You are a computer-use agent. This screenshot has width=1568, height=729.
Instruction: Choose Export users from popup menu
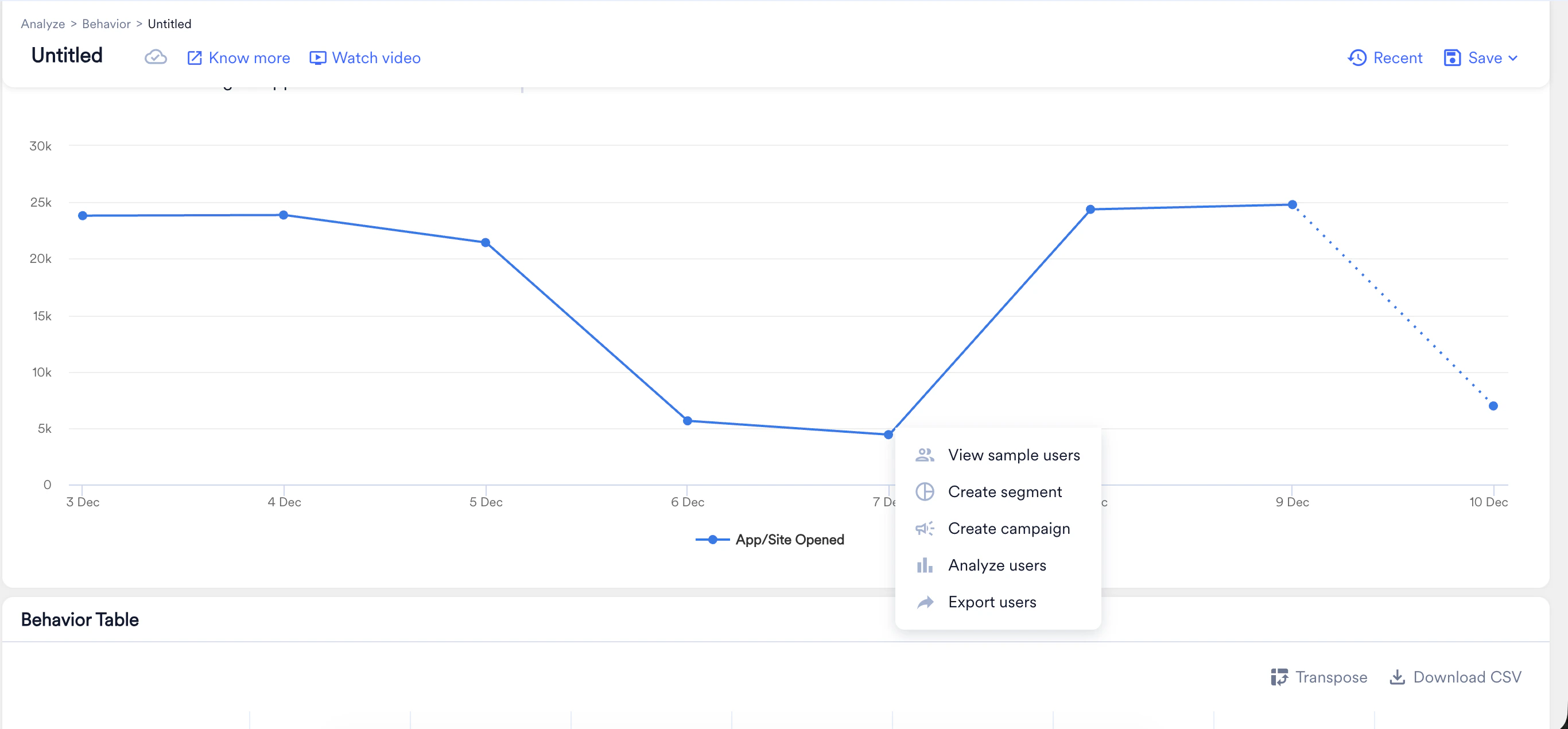coord(992,602)
